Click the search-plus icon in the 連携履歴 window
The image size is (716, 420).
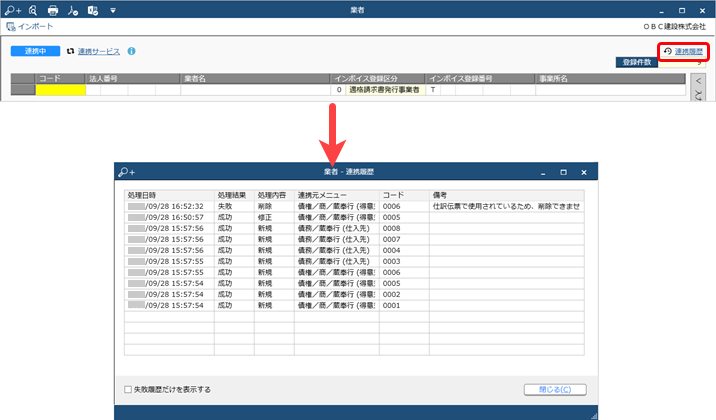(x=126, y=172)
